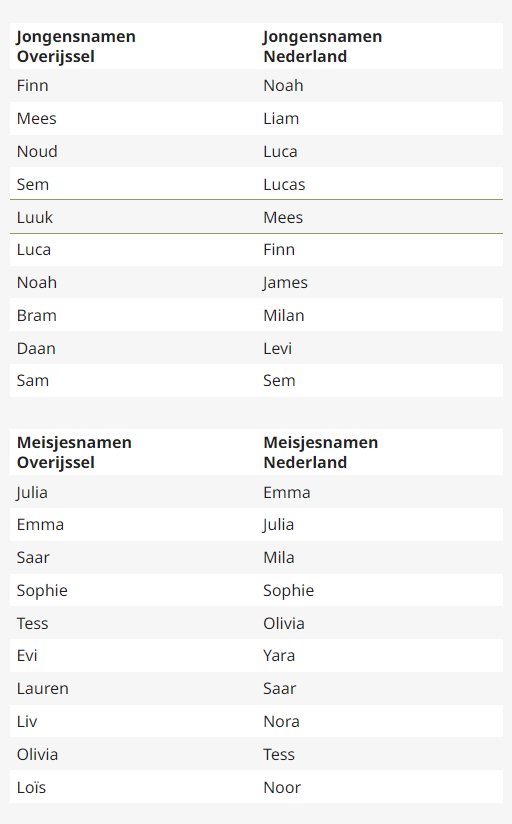This screenshot has height=824, width=512.
Task: Click the name Luuk in the highlighted row
Action: coord(35,218)
